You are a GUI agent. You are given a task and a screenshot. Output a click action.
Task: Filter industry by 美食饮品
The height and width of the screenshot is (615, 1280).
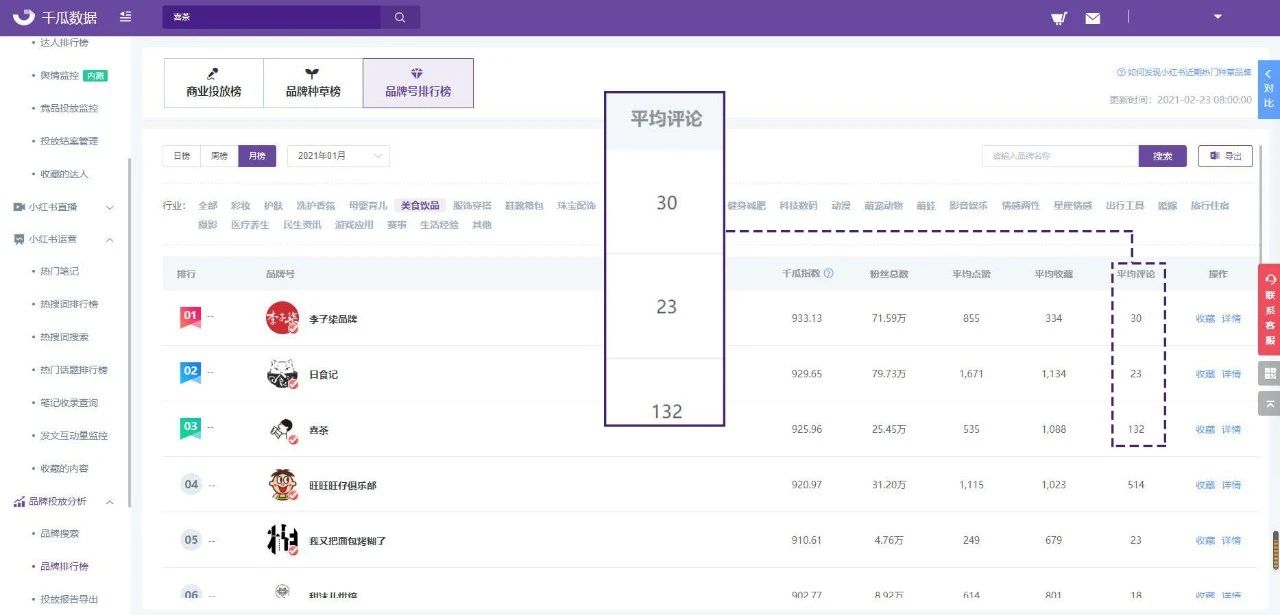420,206
